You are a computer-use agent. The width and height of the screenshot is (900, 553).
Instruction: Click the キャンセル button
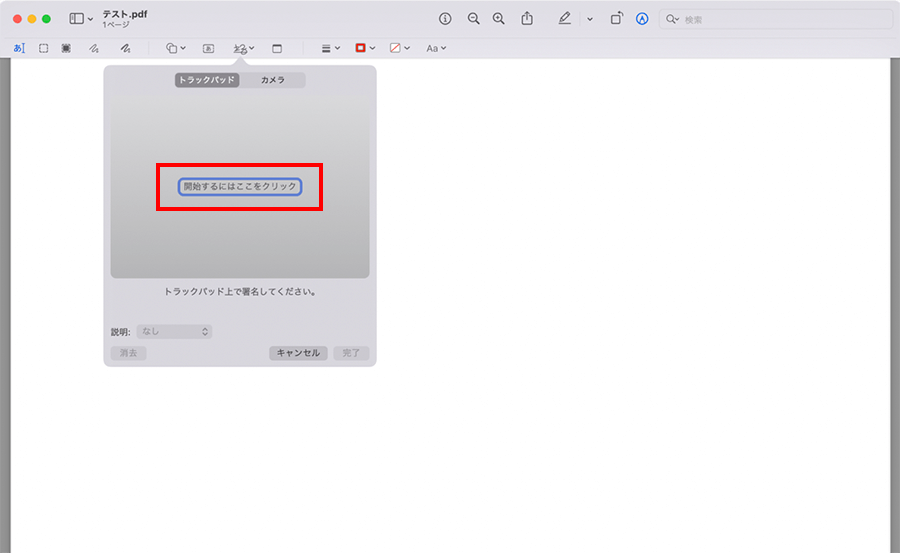click(298, 353)
